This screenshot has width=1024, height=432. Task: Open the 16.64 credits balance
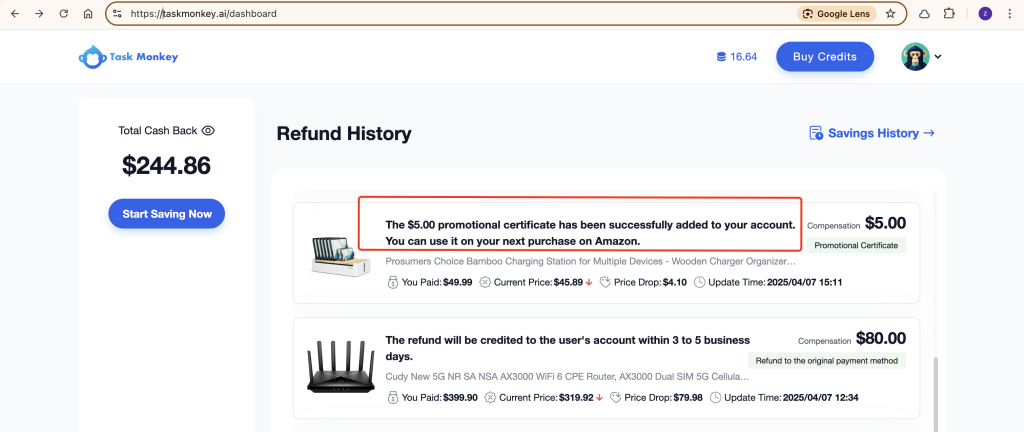tap(737, 57)
